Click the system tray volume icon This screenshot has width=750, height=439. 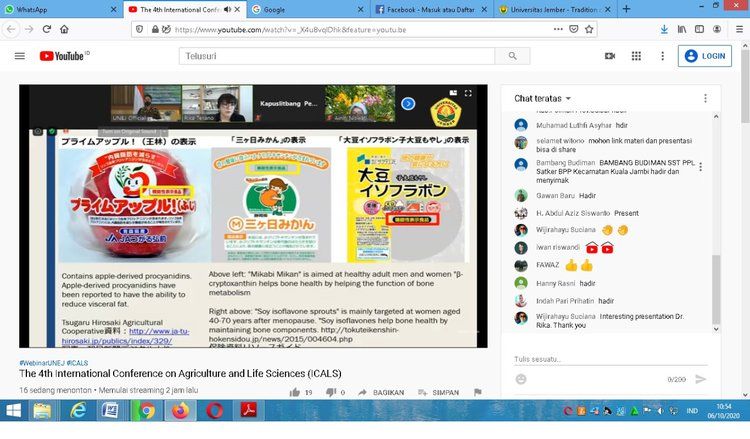point(660,411)
